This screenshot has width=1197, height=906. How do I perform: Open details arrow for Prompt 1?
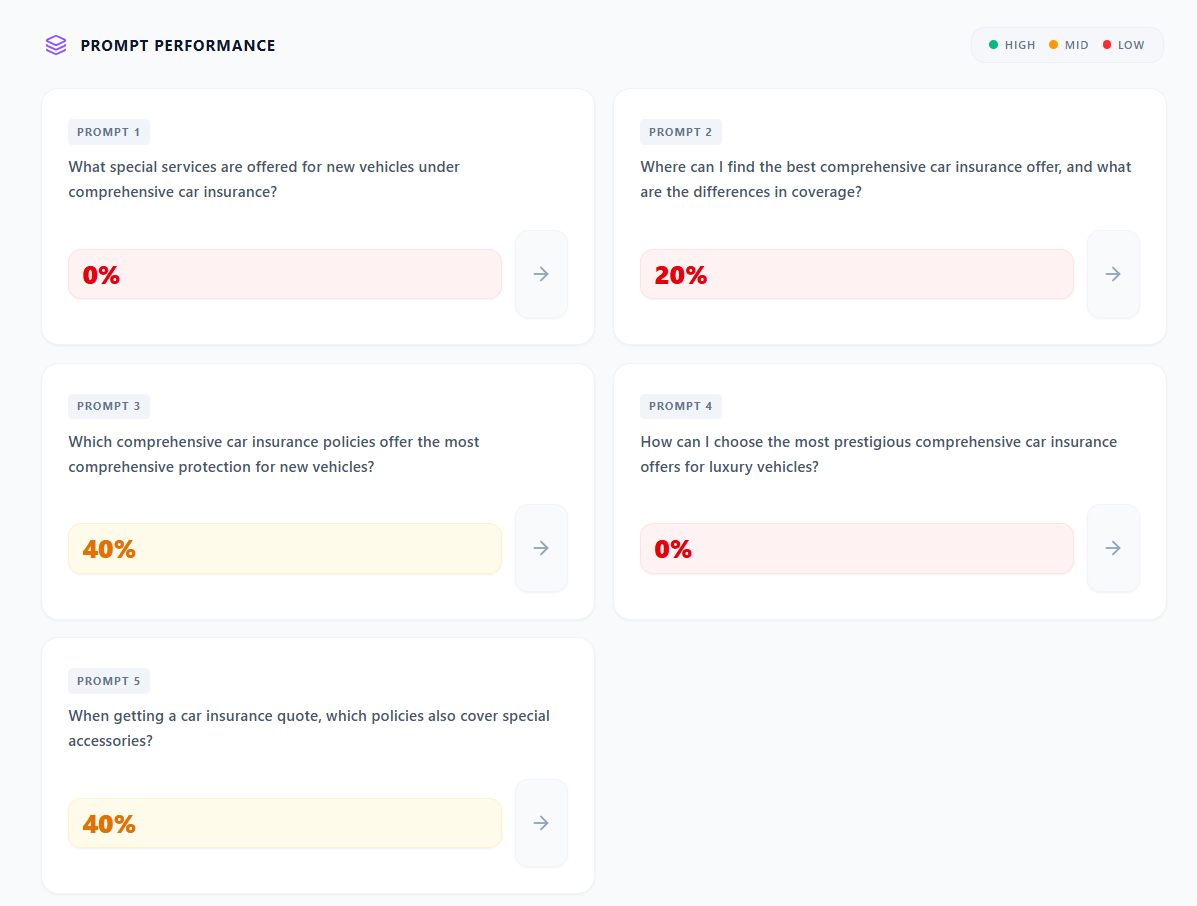(541, 273)
